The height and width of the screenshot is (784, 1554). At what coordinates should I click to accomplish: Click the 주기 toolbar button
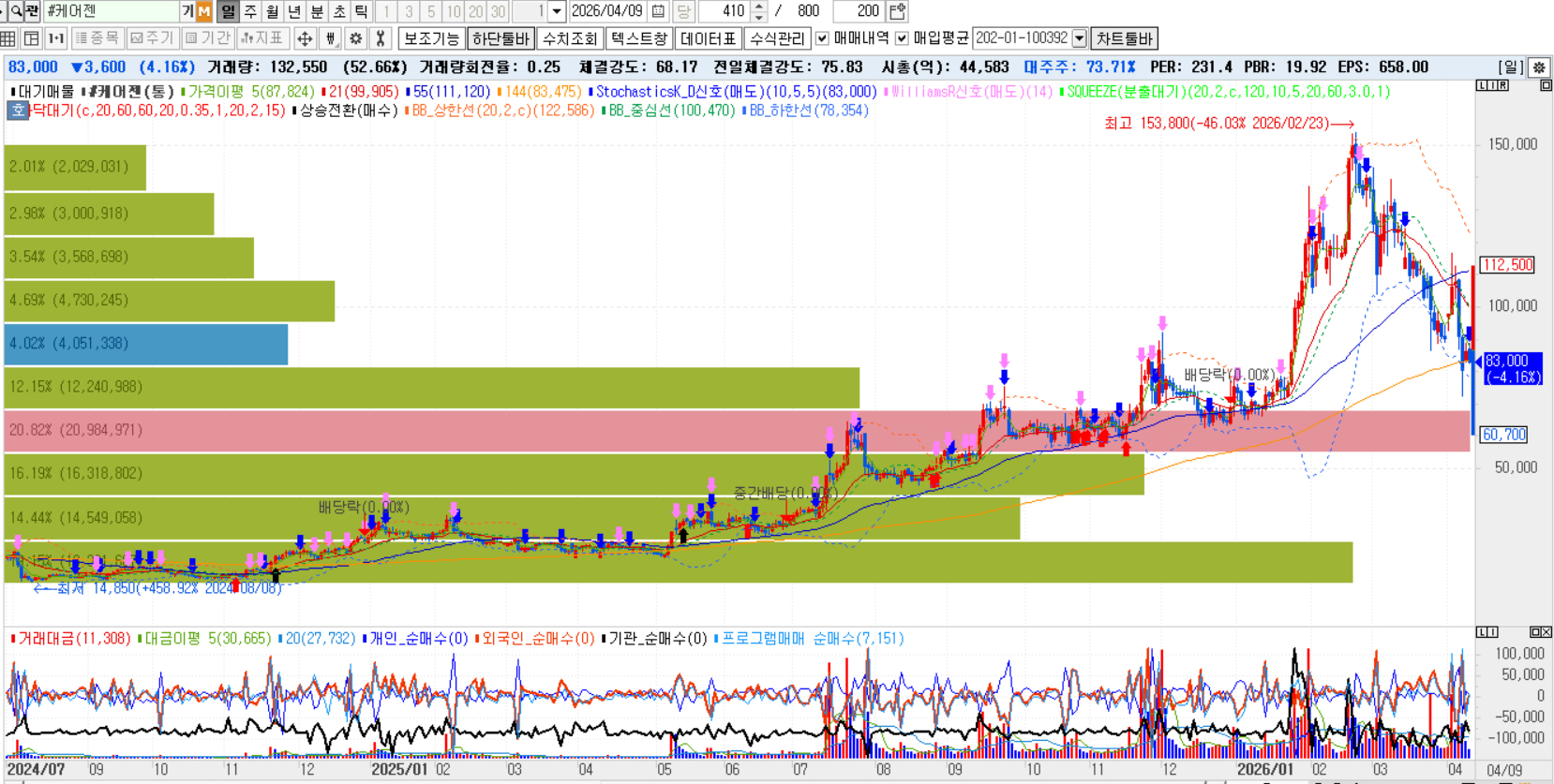(152, 38)
